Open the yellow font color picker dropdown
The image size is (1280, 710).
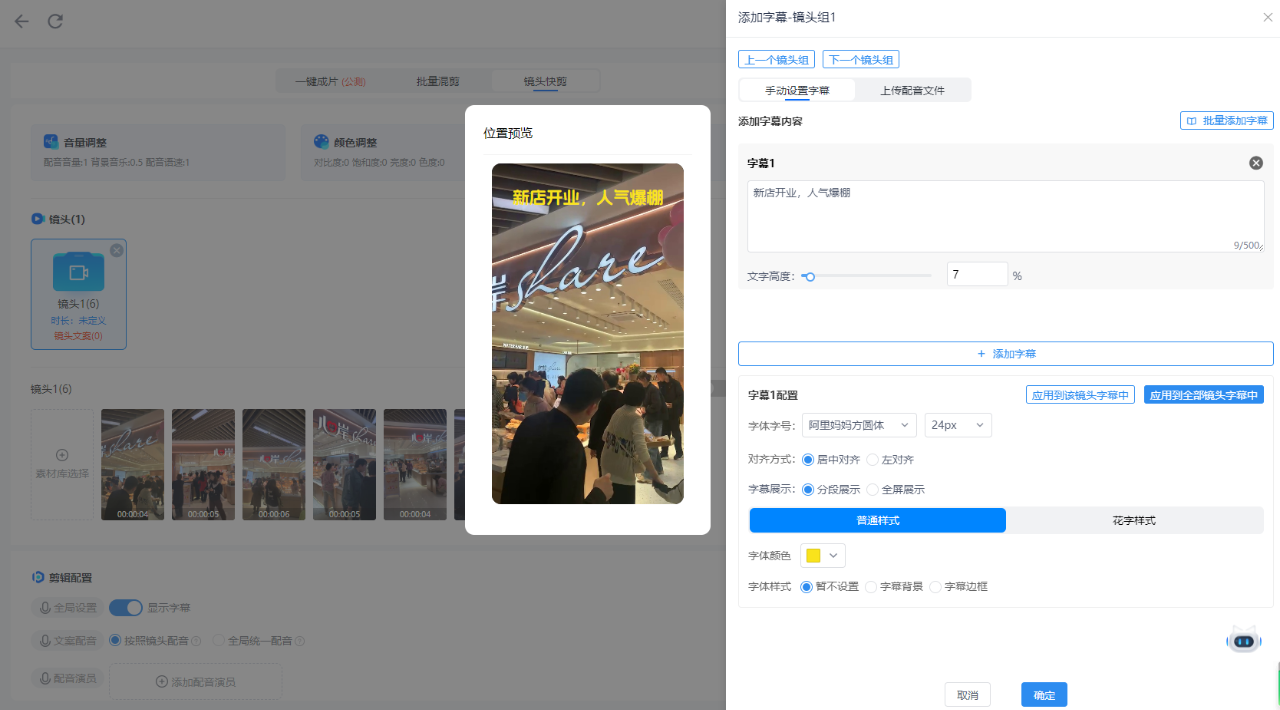(x=822, y=556)
